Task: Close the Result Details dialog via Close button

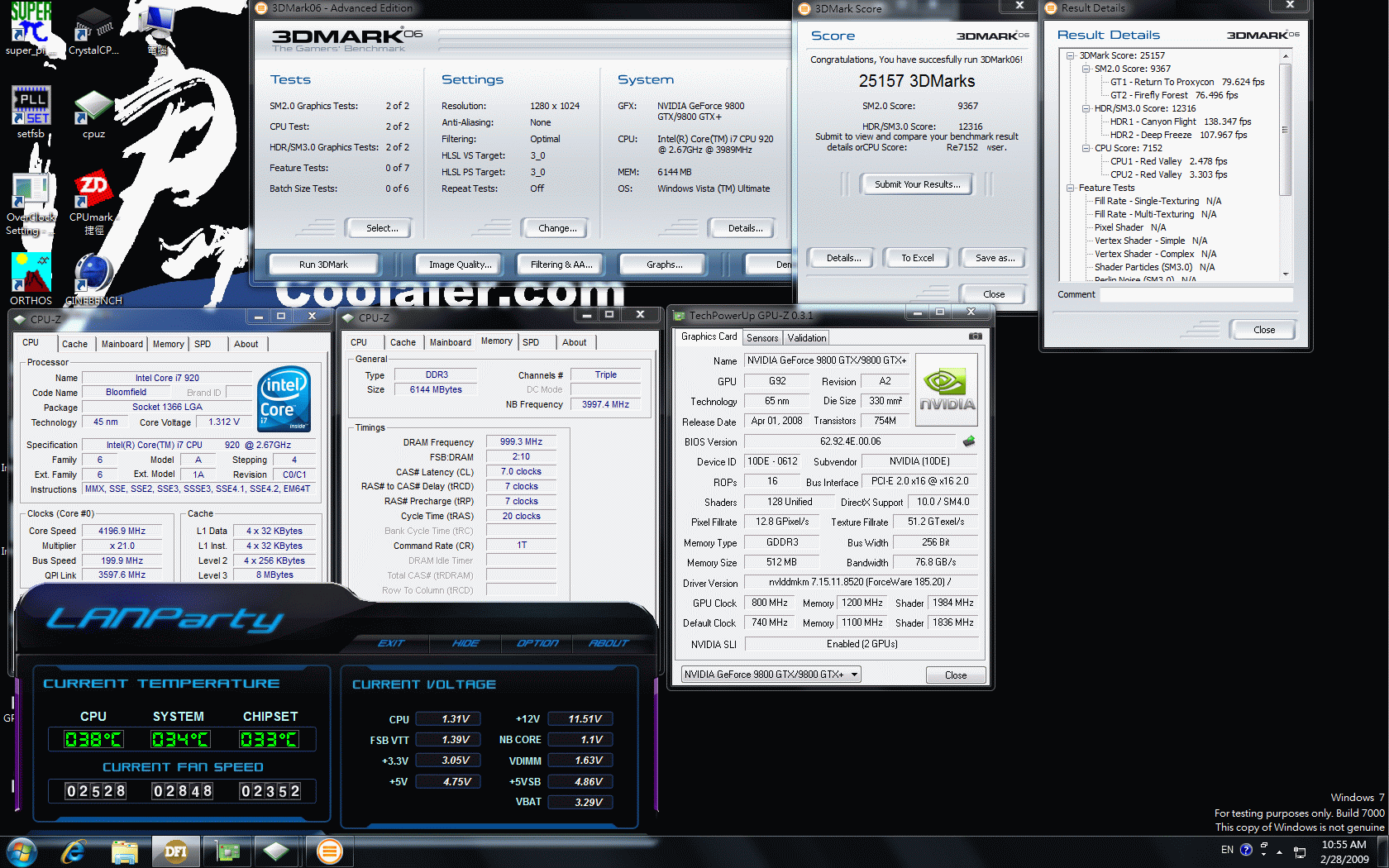Action: (1263, 330)
